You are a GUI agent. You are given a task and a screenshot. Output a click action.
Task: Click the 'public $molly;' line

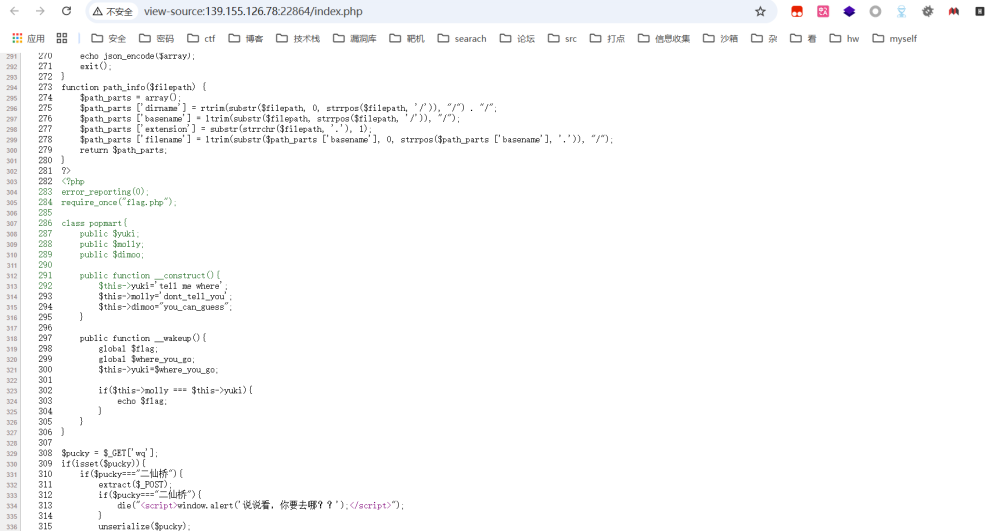point(112,244)
